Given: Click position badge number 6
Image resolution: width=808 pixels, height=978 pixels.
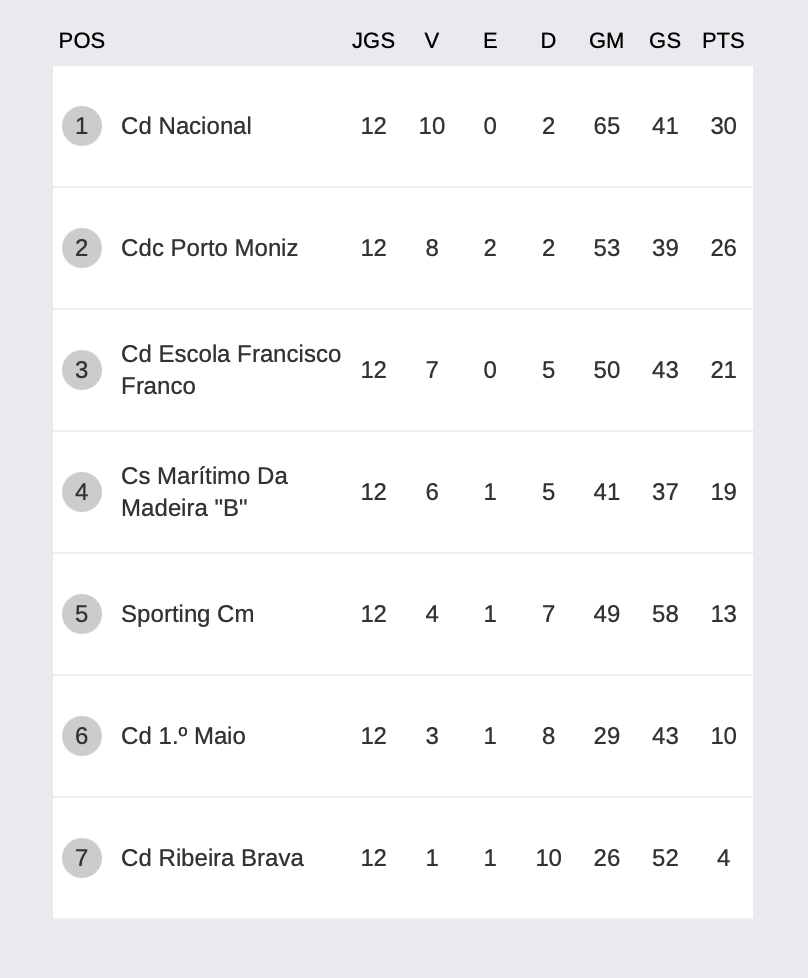Looking at the screenshot, I should [x=82, y=736].
